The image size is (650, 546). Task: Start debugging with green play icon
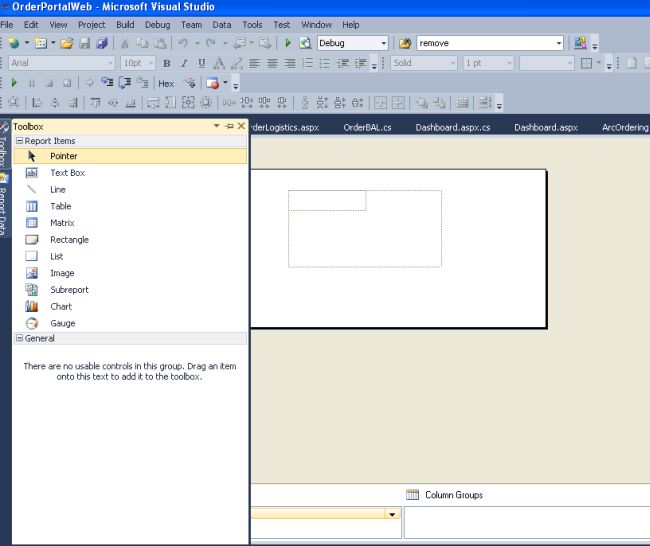coord(288,43)
